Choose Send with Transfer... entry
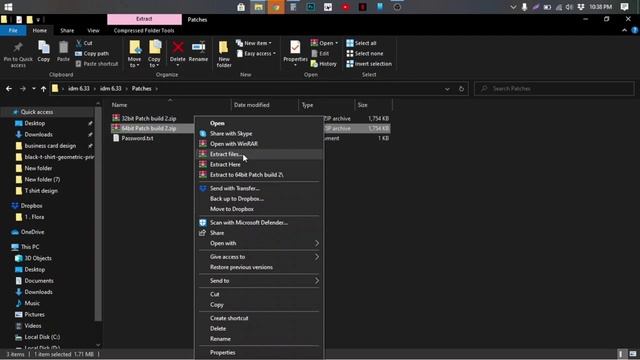This screenshot has height=360, width=640. pos(259,189)
